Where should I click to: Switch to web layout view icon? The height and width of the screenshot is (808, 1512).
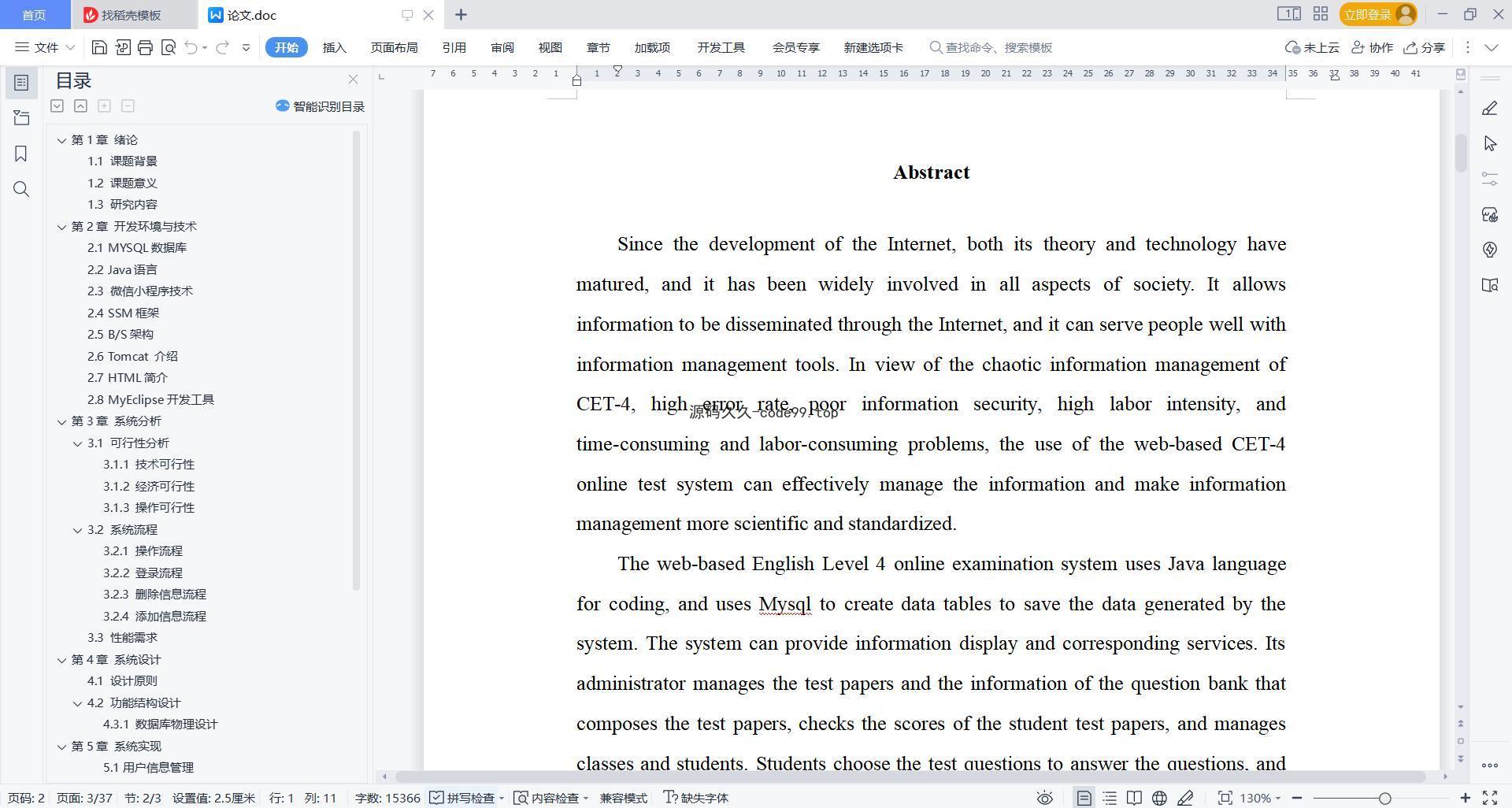[x=1159, y=798]
